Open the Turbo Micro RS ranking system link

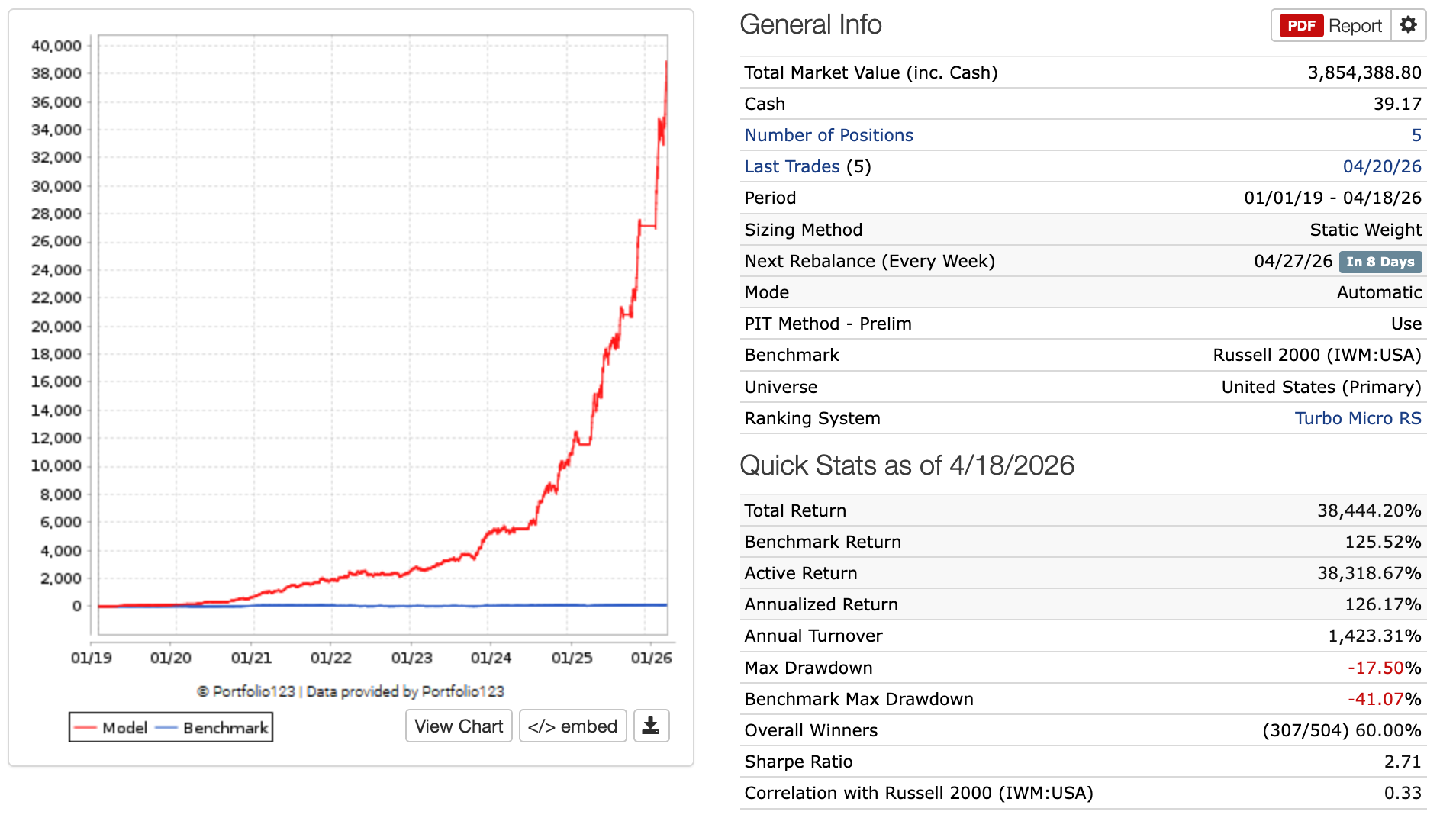(x=1358, y=418)
